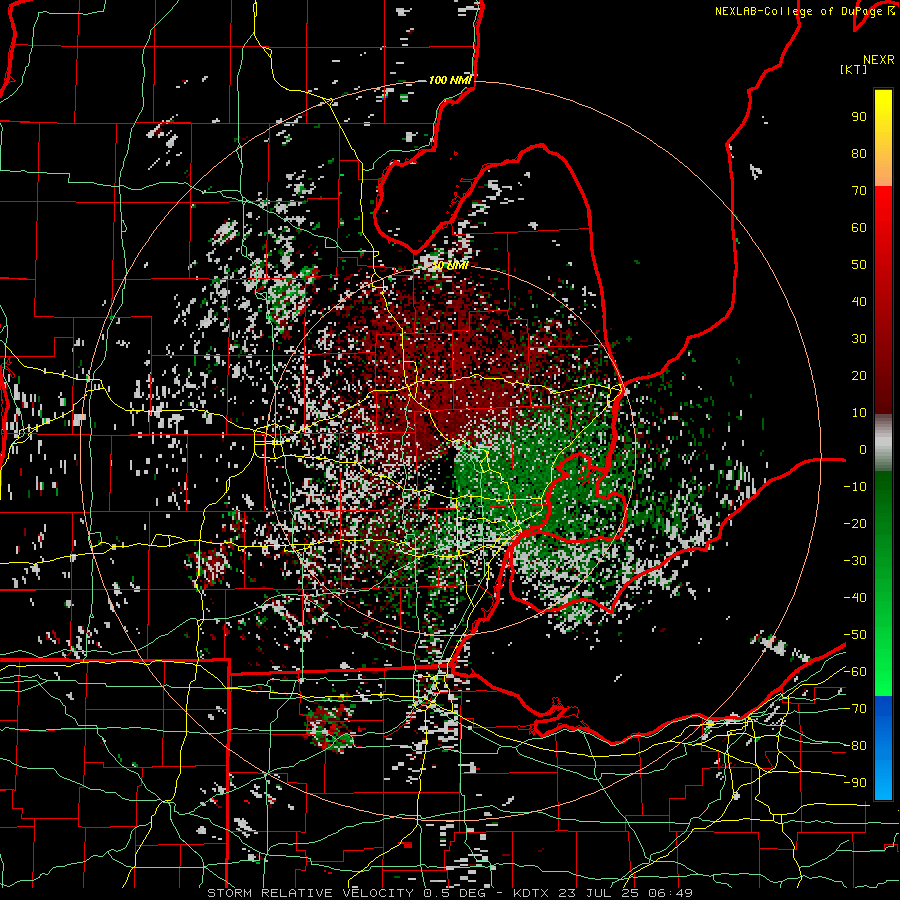Image resolution: width=900 pixels, height=900 pixels.
Task: Click the 60 value on the velocity scale
Action: (x=859, y=227)
